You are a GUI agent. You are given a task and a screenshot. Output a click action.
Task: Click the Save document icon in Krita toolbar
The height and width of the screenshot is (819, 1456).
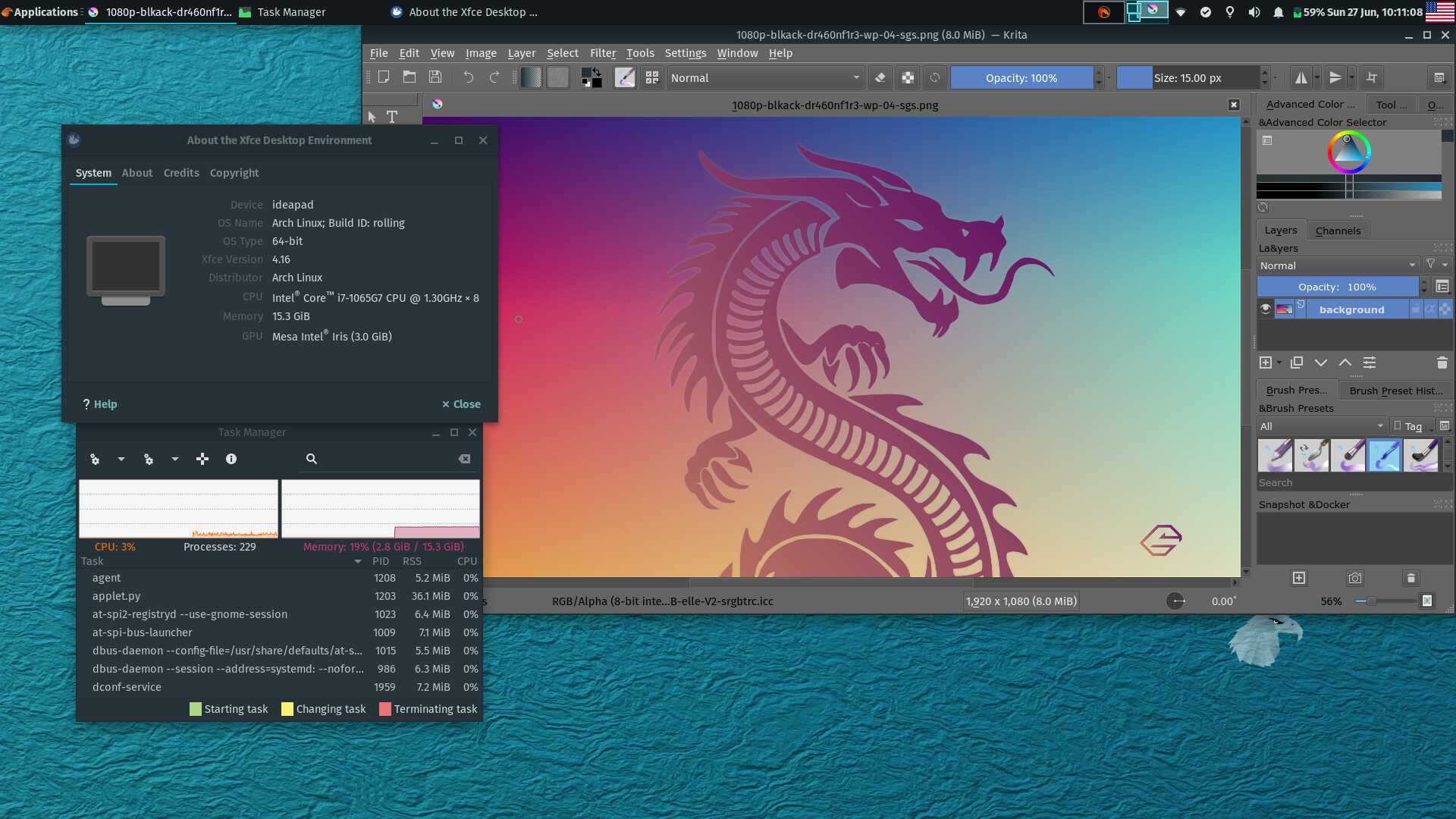(435, 77)
